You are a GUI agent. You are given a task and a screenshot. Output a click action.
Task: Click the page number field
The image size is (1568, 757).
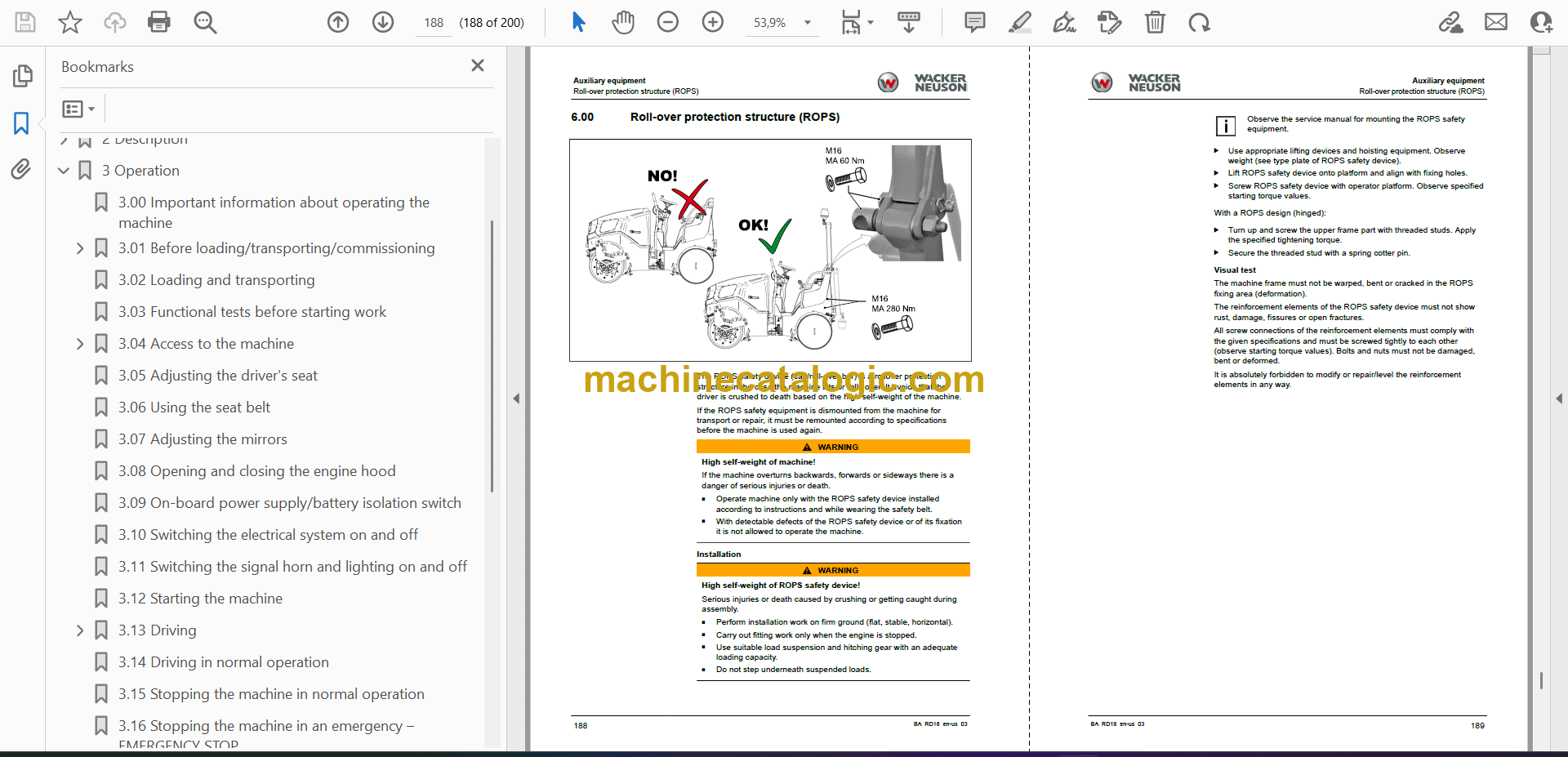tap(434, 23)
